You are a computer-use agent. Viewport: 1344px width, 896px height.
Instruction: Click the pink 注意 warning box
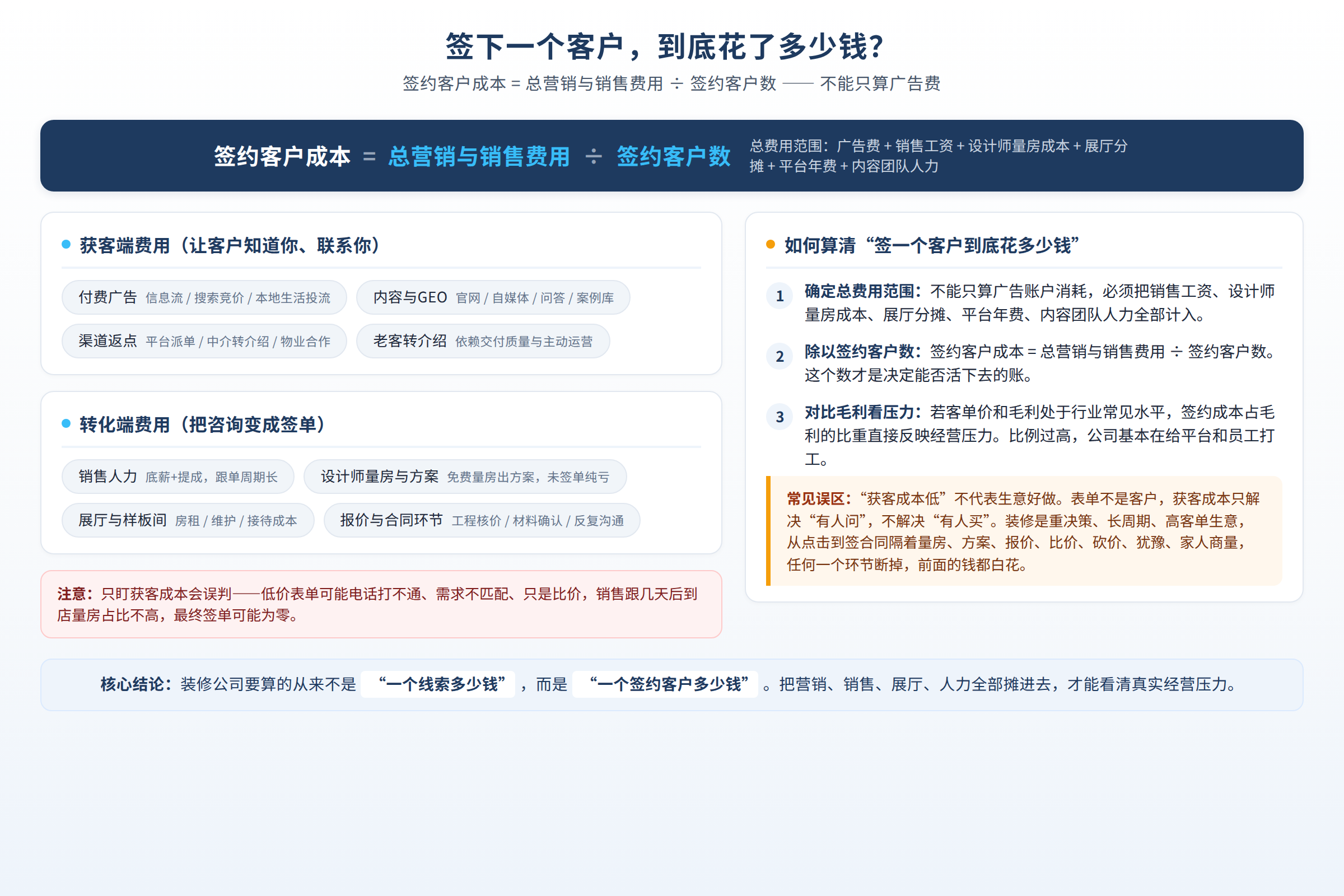[381, 604]
